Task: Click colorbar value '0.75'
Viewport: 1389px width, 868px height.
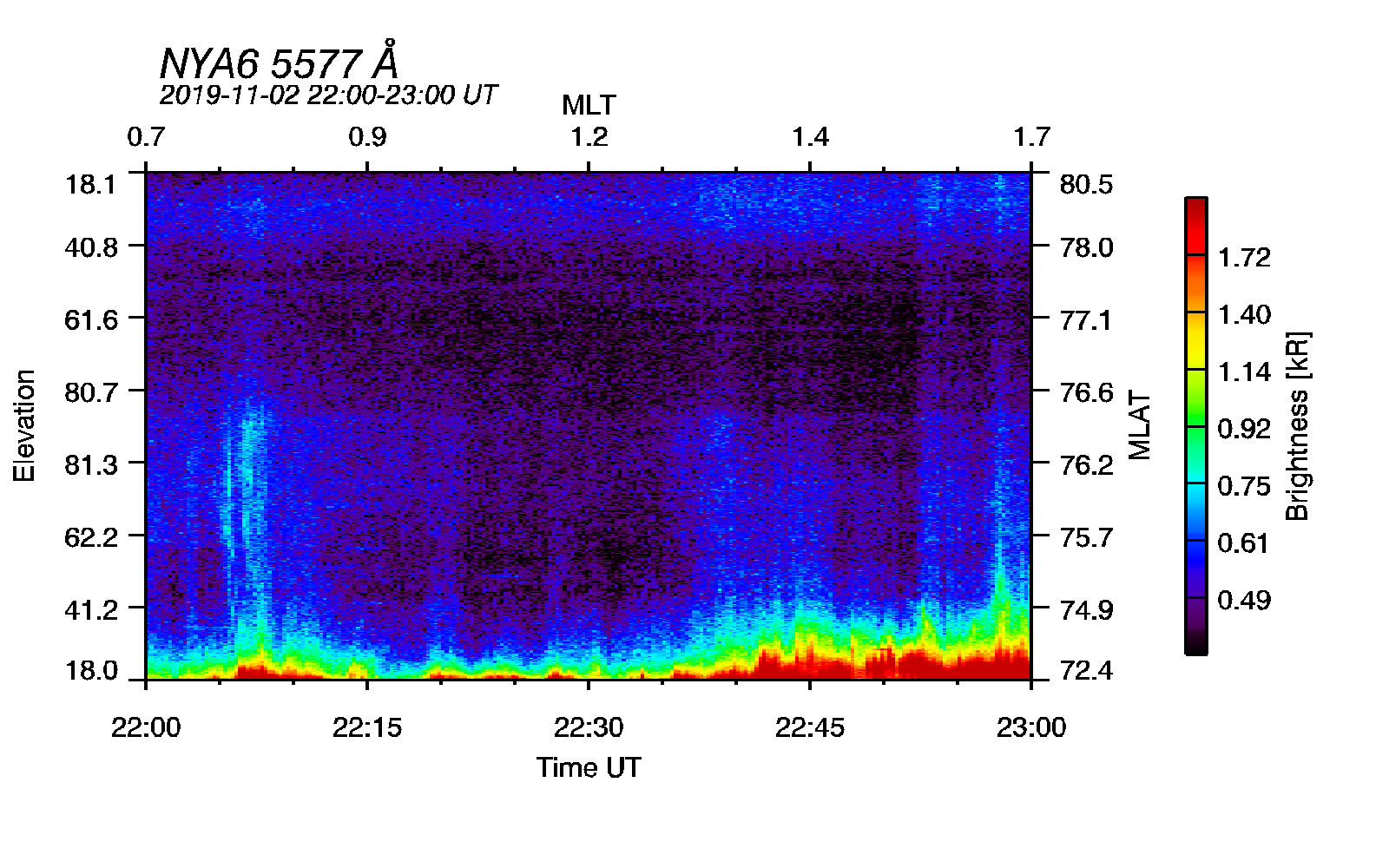Action: coord(1244,486)
